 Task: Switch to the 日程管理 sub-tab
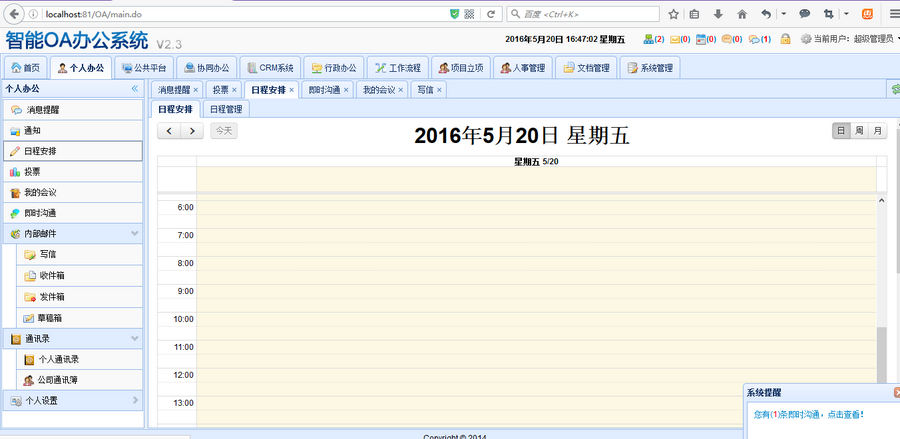point(226,109)
